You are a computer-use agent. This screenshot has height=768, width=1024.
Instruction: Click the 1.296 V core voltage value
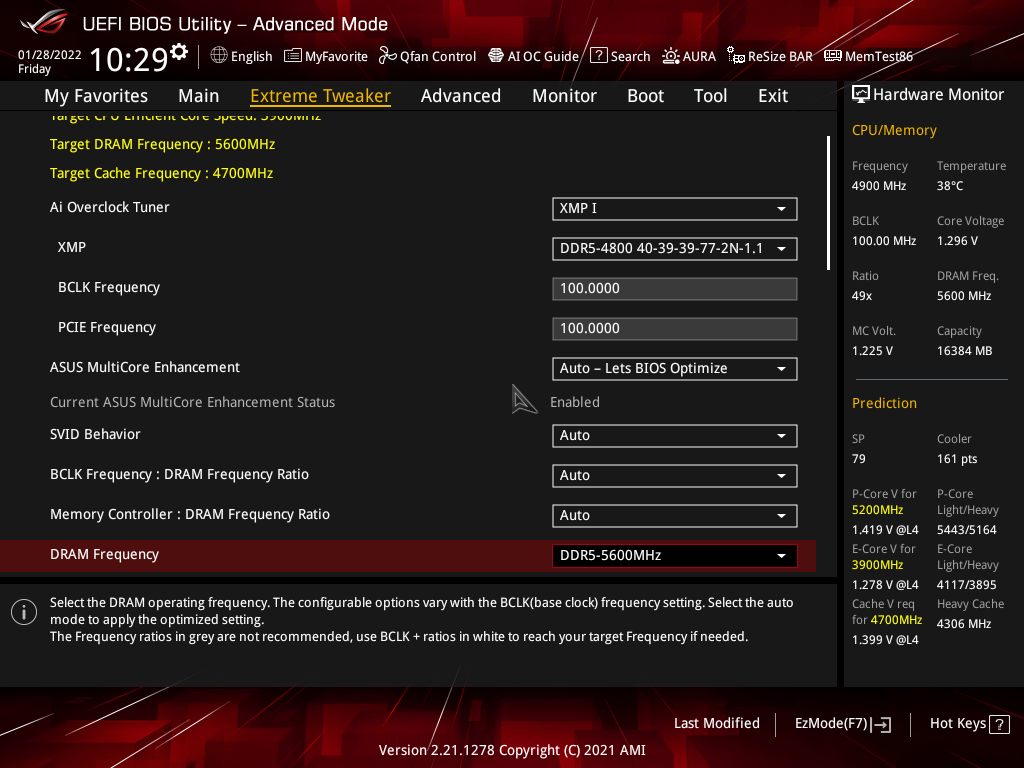[957, 241]
